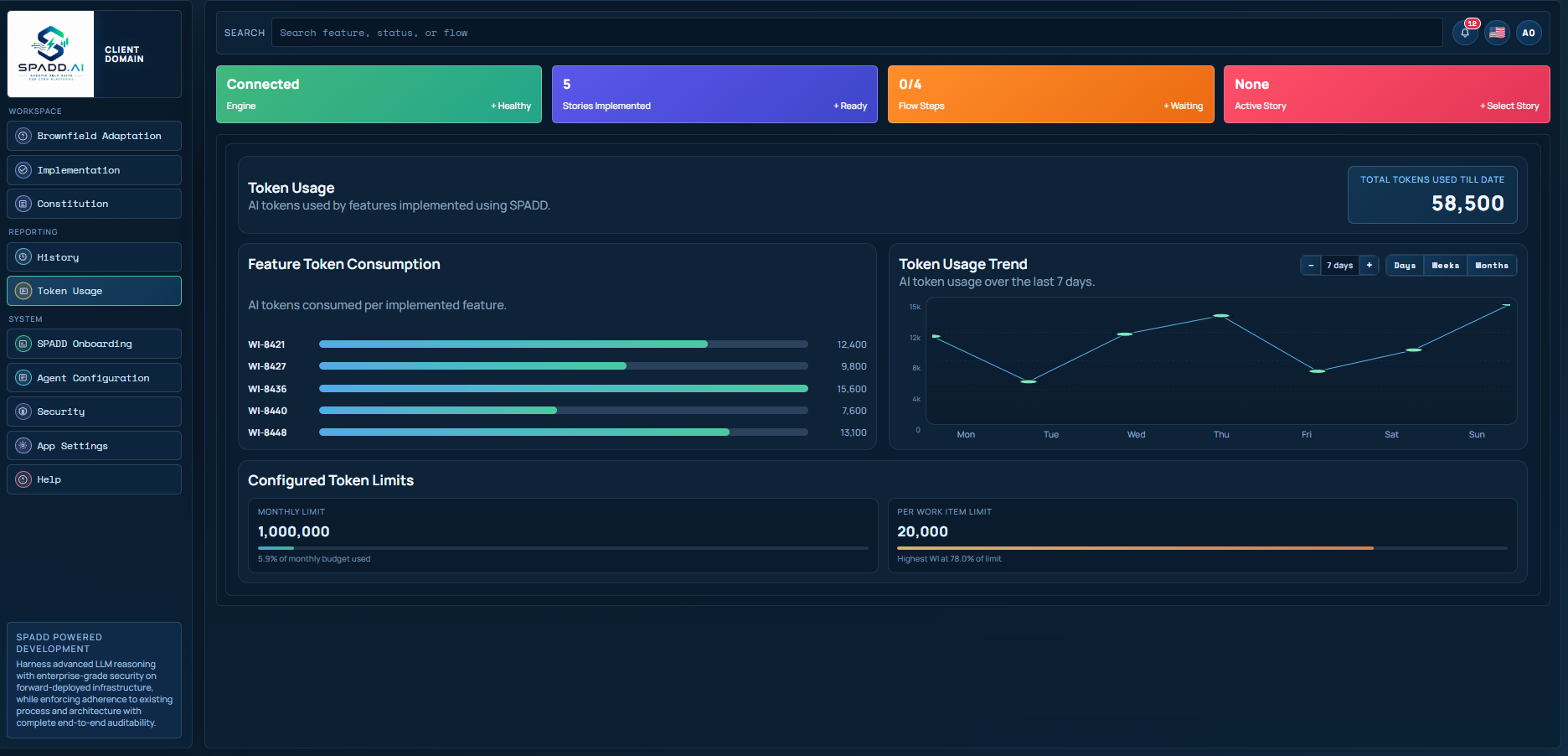Click the 7 days range value
The width and height of the screenshot is (1568, 756).
coord(1340,265)
